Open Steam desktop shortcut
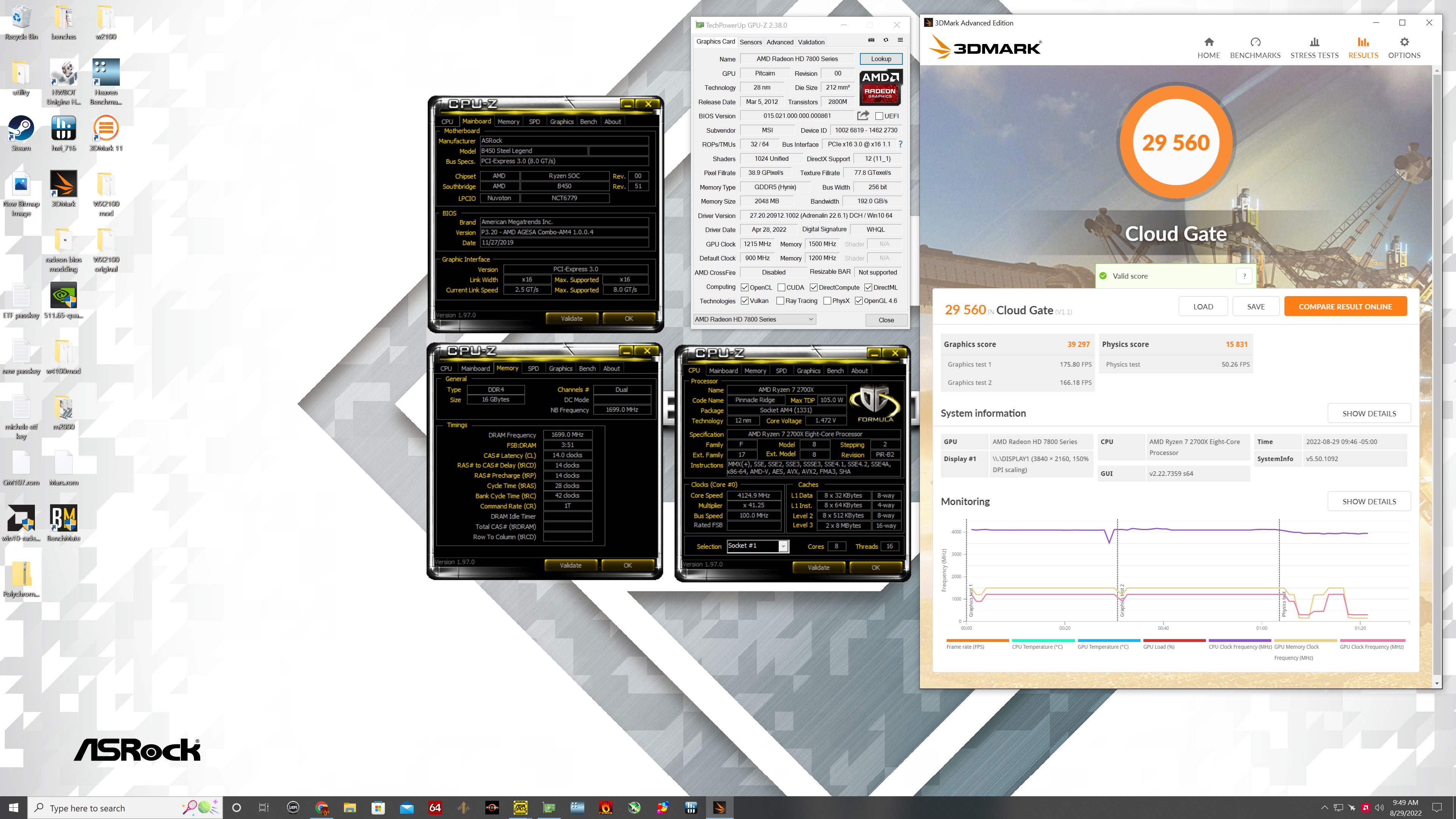The height and width of the screenshot is (819, 1456). coord(21,134)
